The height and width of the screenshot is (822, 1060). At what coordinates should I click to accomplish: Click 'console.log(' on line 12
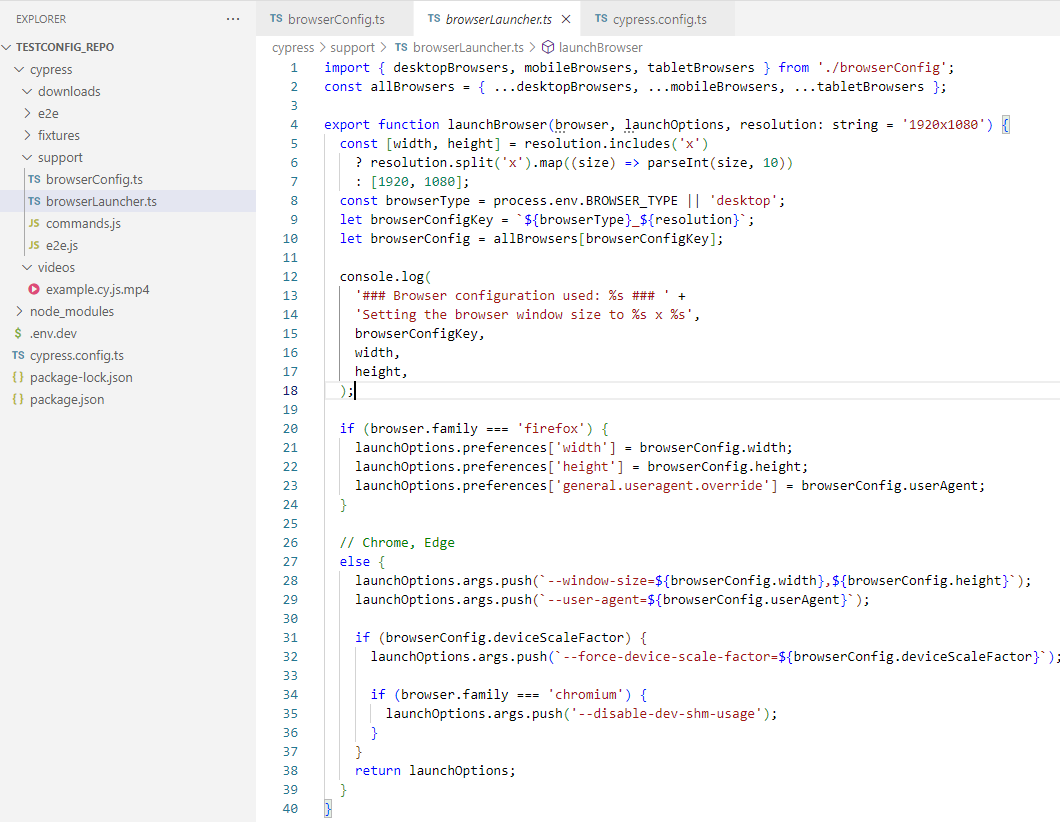tap(385, 276)
